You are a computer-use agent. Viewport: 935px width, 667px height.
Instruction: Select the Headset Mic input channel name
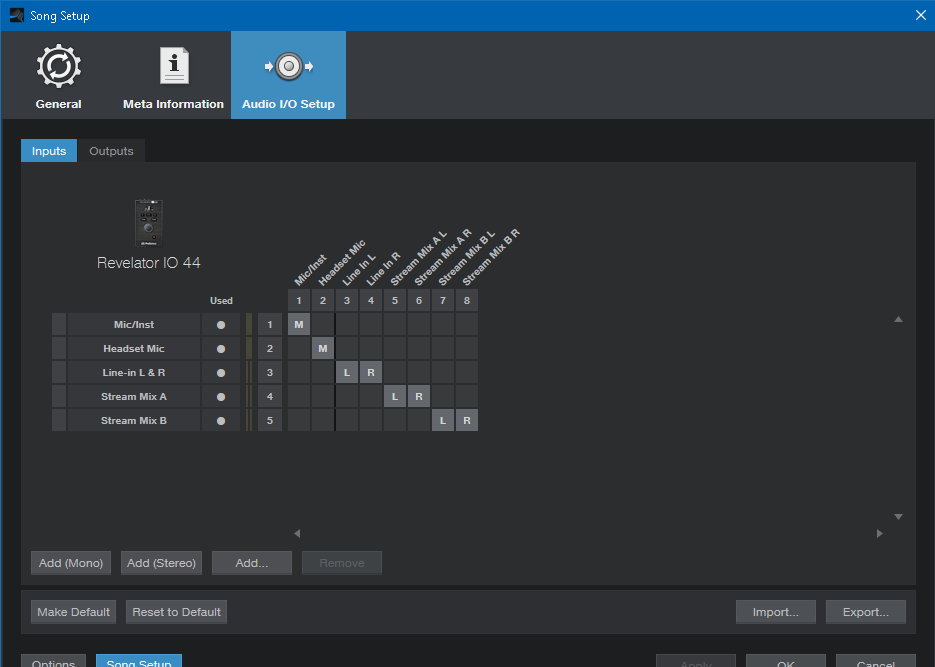click(134, 348)
